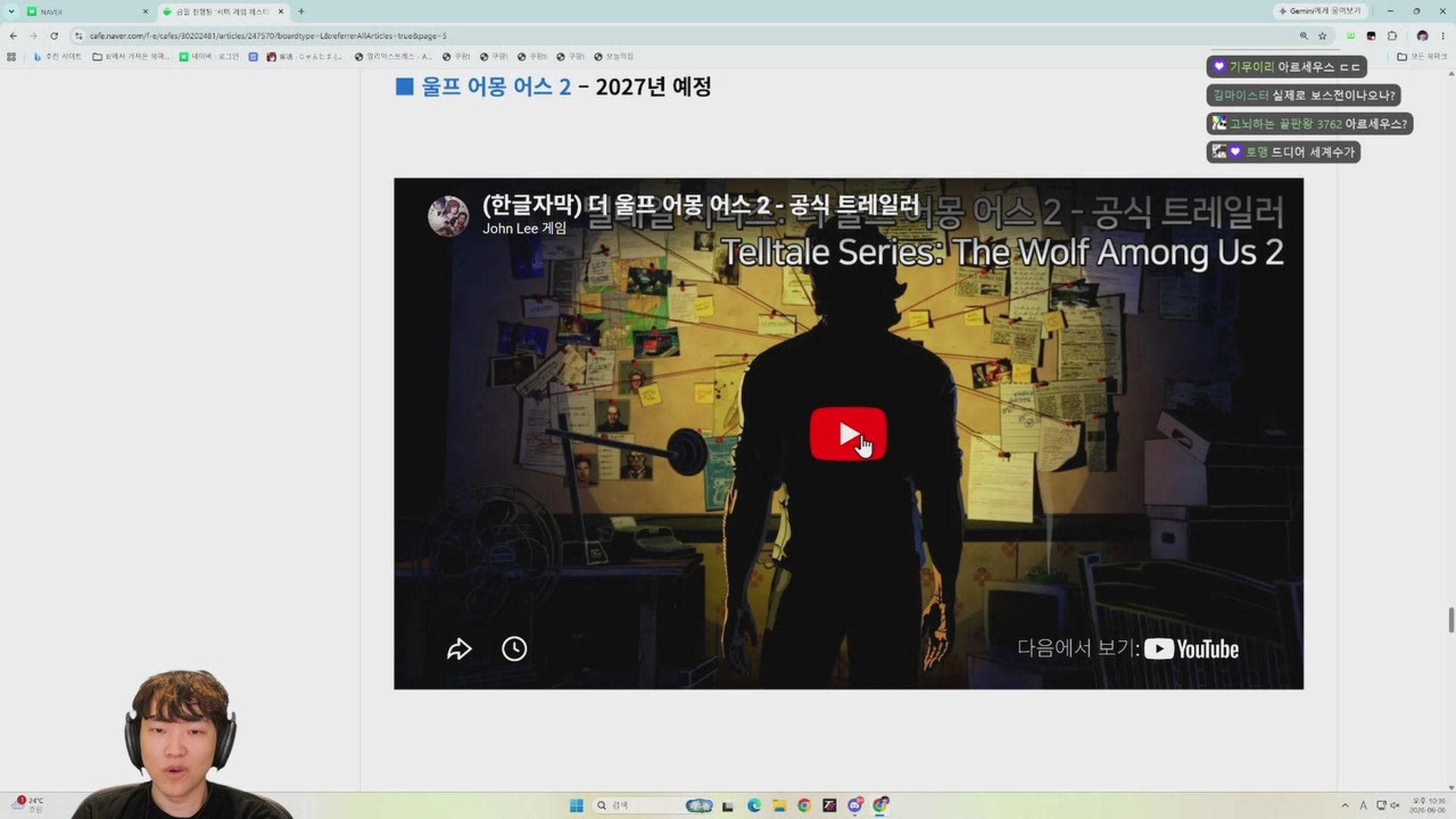The image size is (1456, 819).
Task: Click the YouTube share arrow icon
Action: [459, 649]
